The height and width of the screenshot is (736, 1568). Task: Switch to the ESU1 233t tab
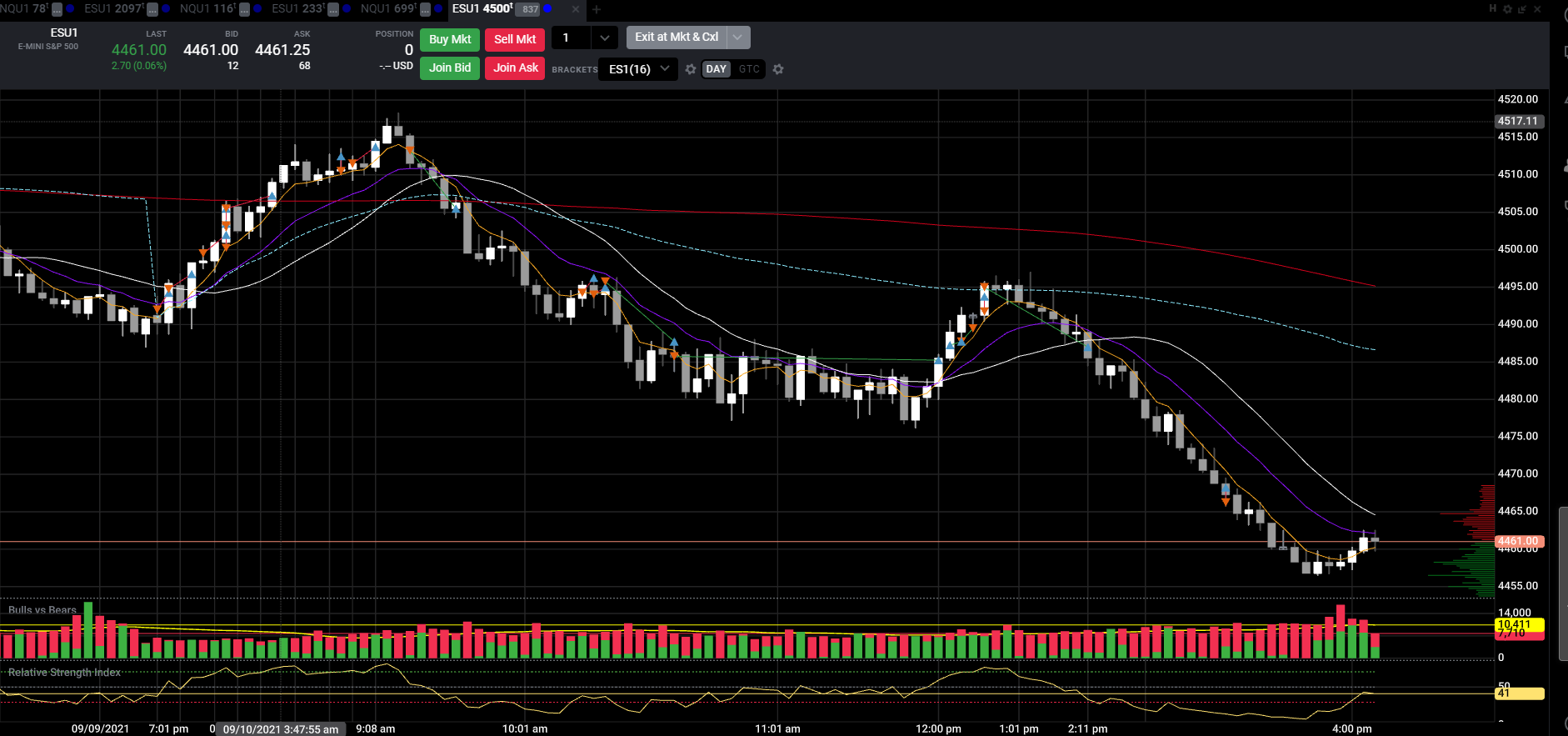point(298,9)
